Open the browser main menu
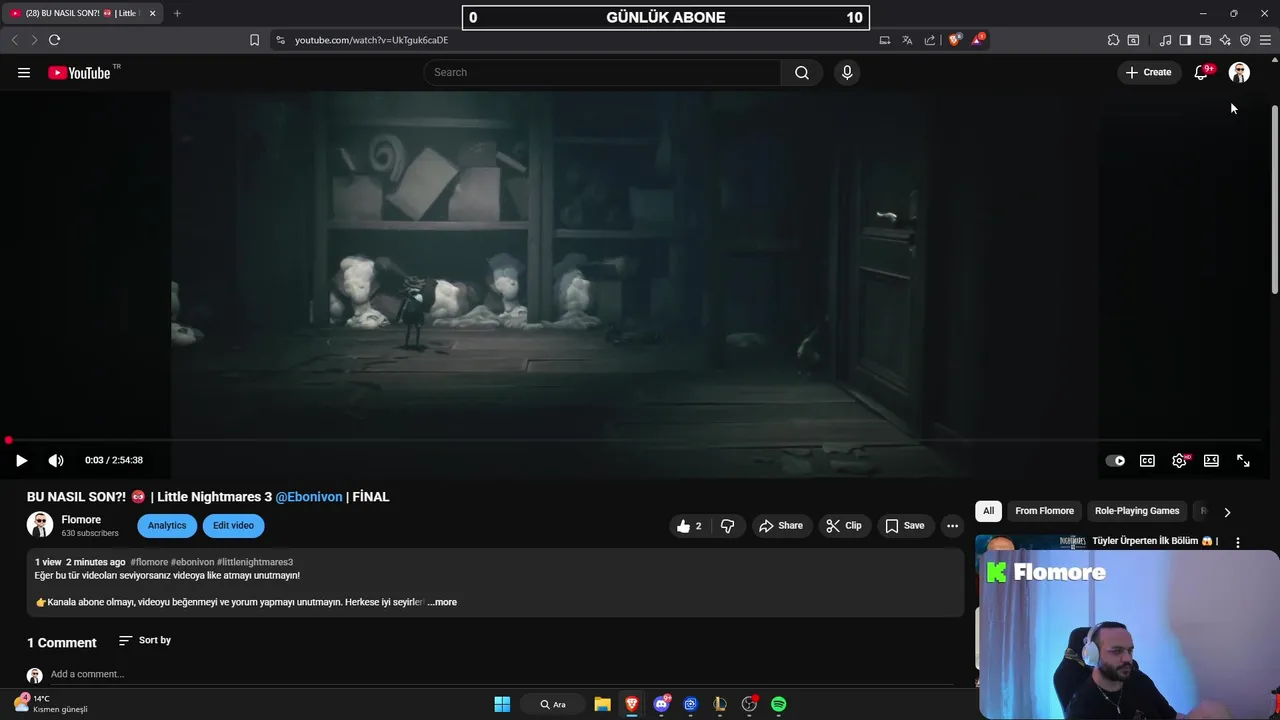This screenshot has width=1280, height=720. coord(1265,40)
